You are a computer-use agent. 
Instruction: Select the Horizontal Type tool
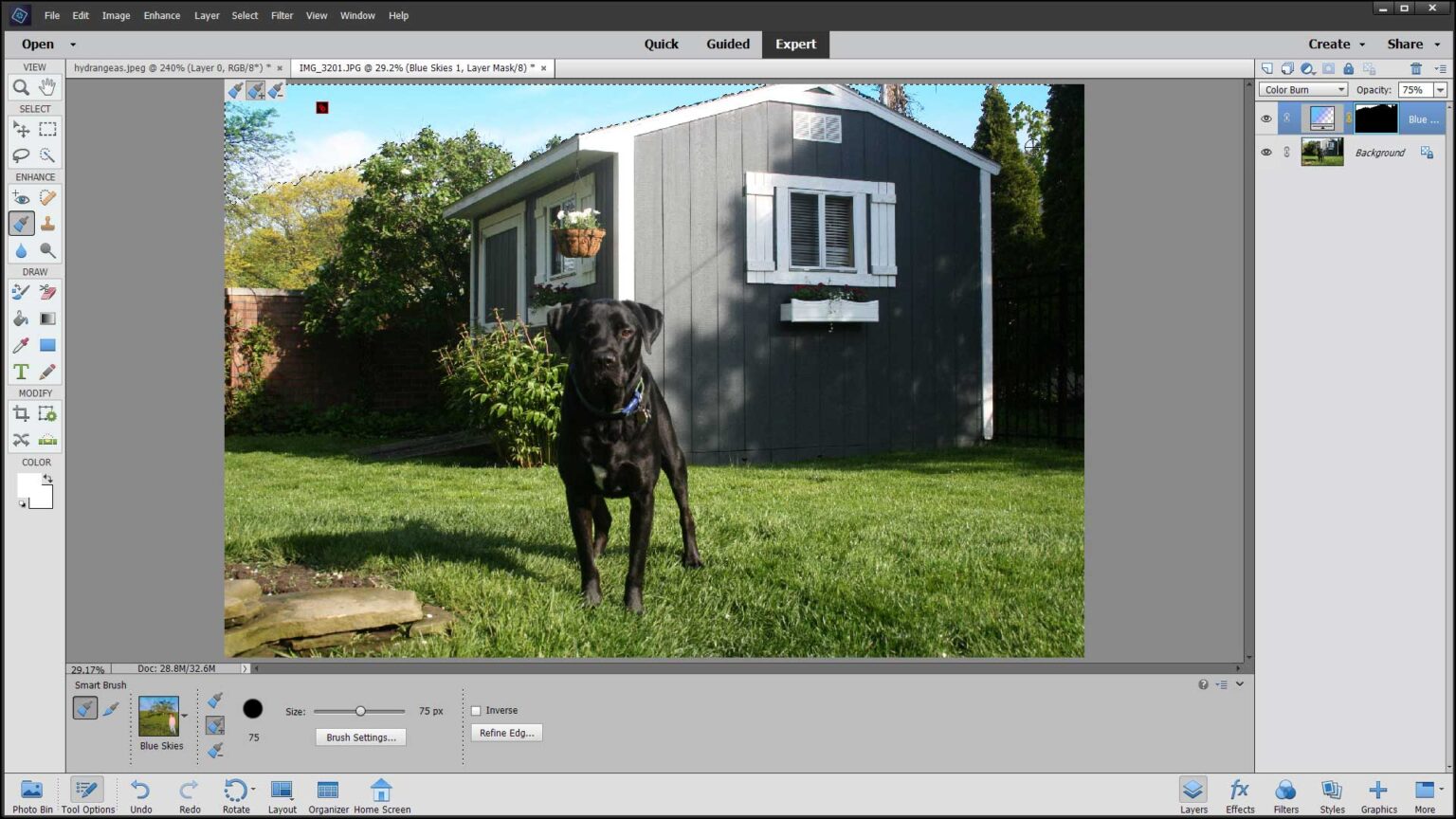tap(21, 372)
